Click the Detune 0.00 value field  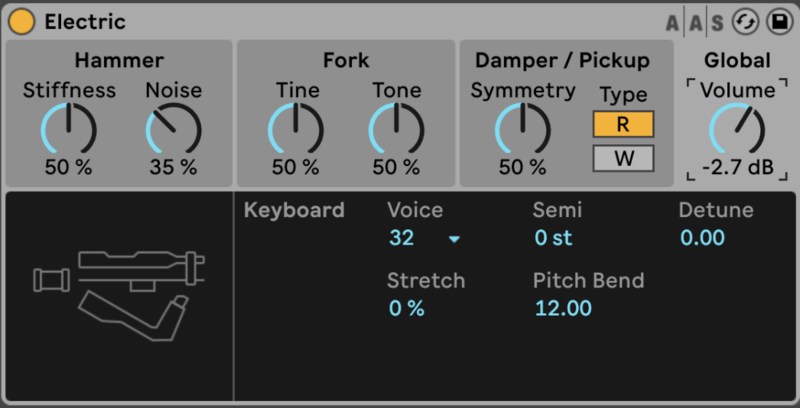[702, 239]
